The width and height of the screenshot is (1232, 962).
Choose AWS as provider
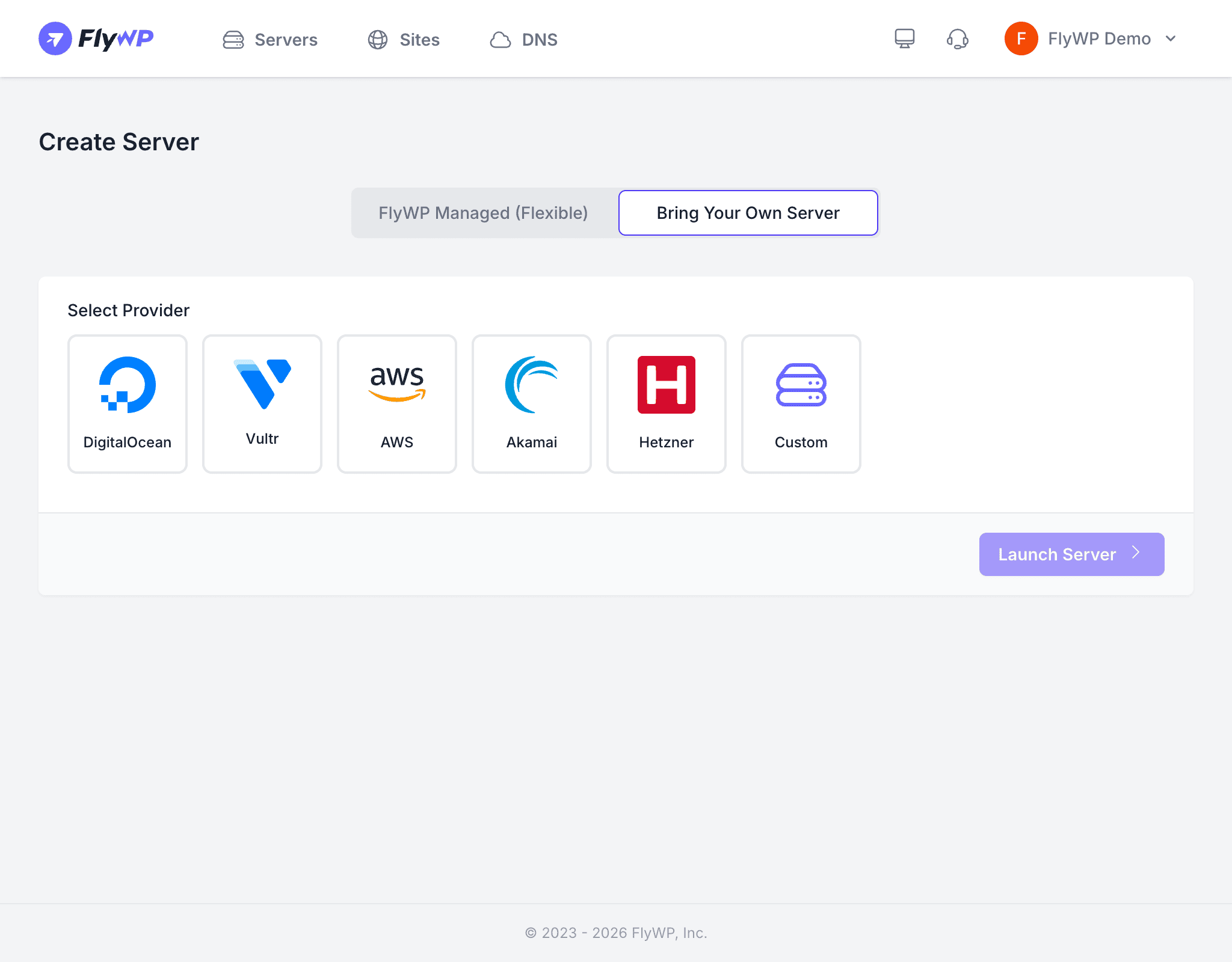(x=397, y=404)
